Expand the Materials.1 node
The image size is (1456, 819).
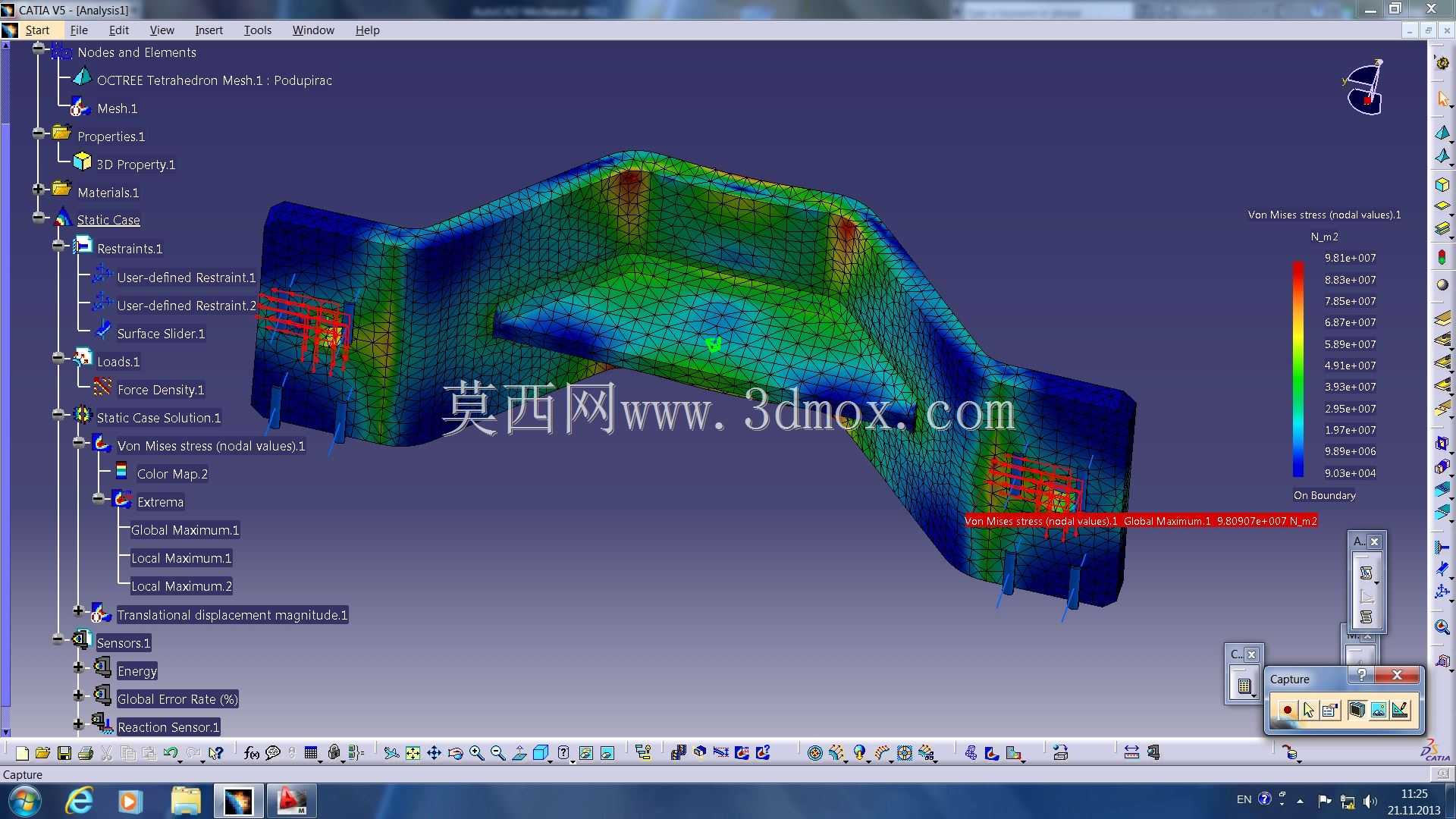pos(39,189)
